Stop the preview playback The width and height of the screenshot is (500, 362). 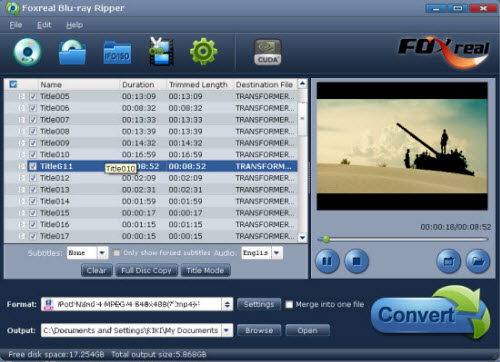[356, 261]
